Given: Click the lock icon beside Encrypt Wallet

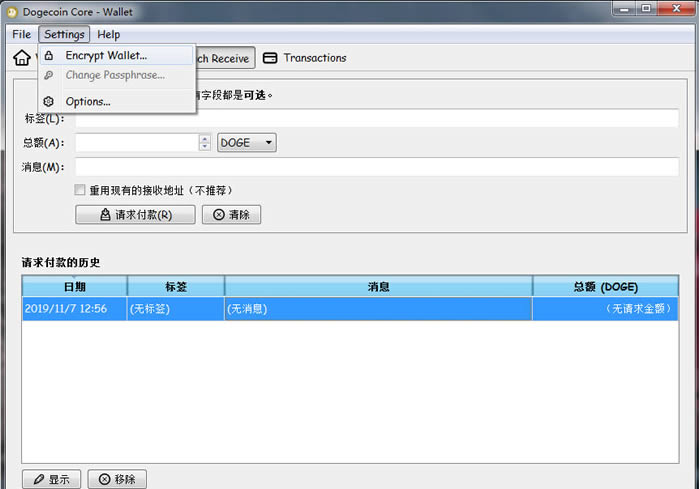Looking at the screenshot, I should [48, 56].
